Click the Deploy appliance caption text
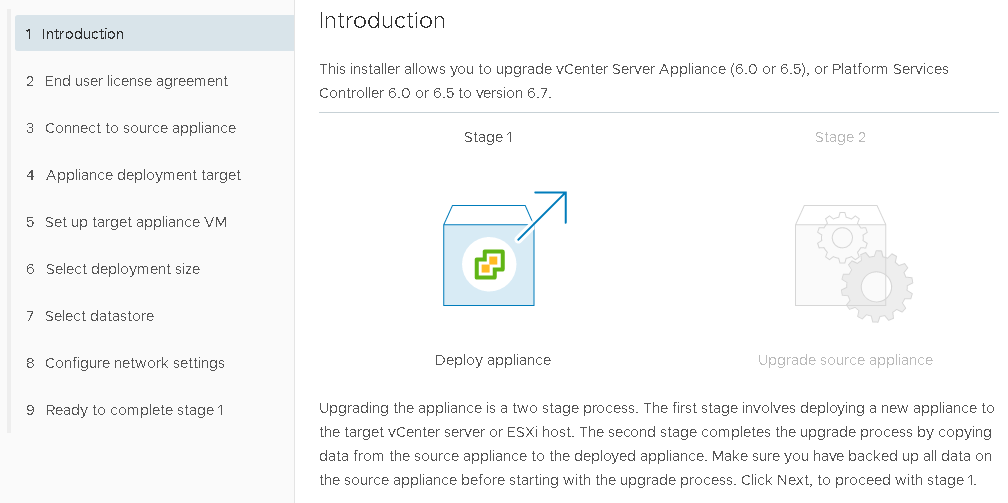 tap(493, 360)
